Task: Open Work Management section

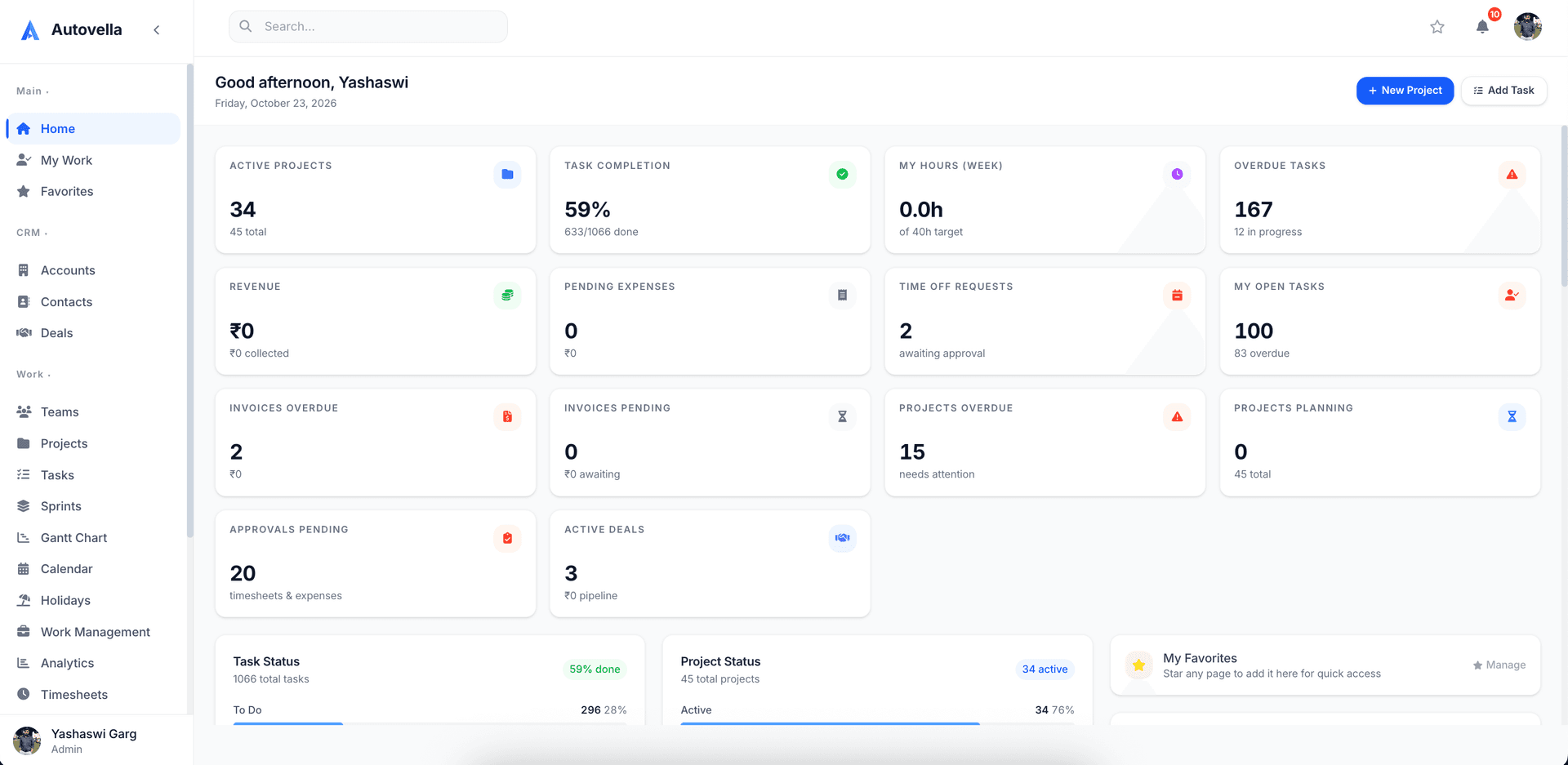Action: [93, 632]
